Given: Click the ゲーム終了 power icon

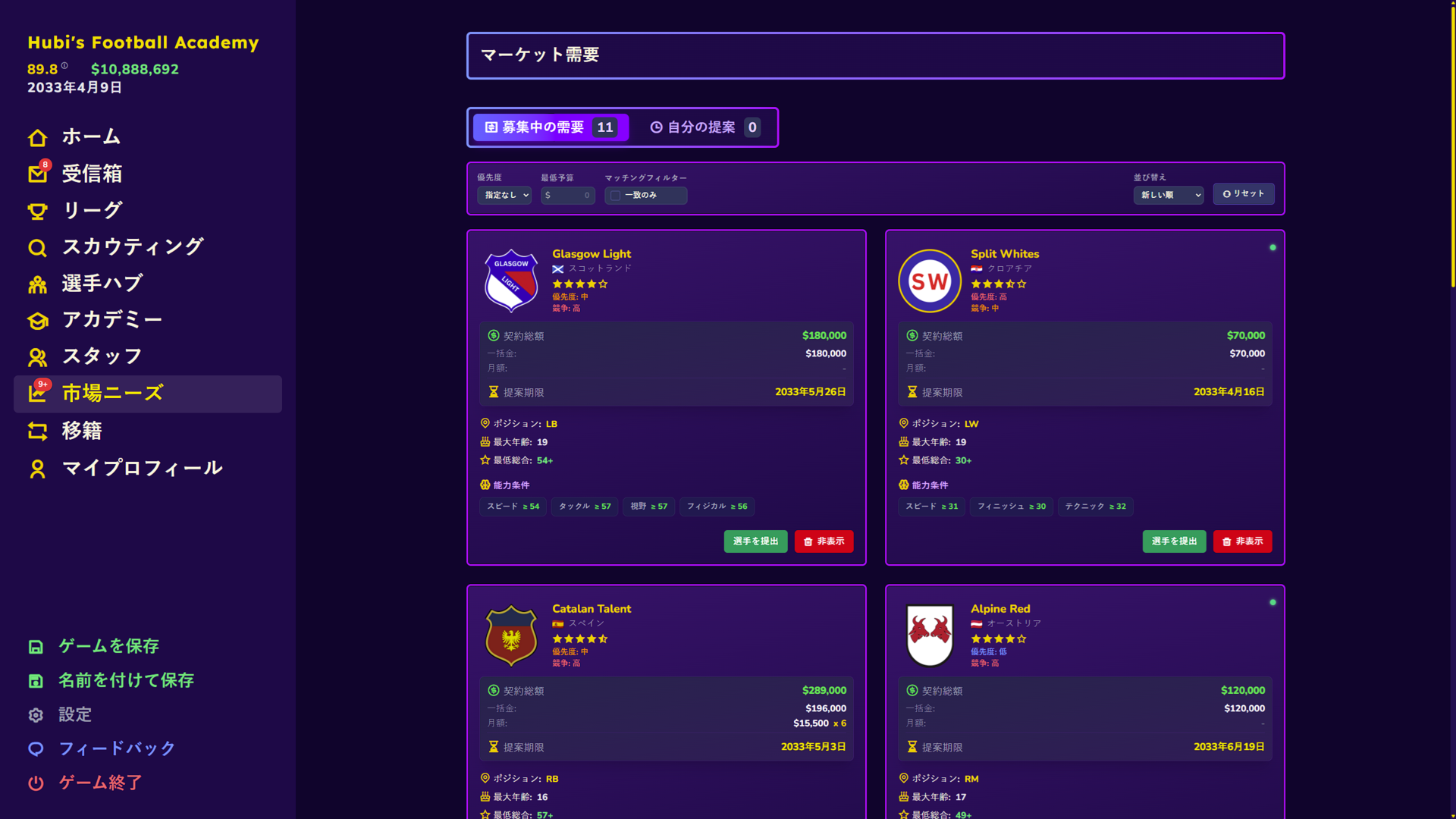Looking at the screenshot, I should click(36, 783).
